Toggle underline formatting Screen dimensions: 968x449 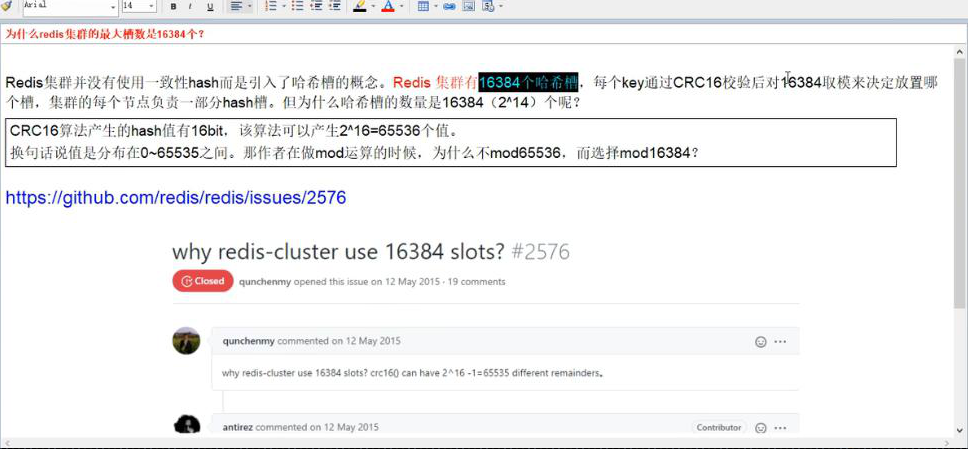(x=210, y=6)
